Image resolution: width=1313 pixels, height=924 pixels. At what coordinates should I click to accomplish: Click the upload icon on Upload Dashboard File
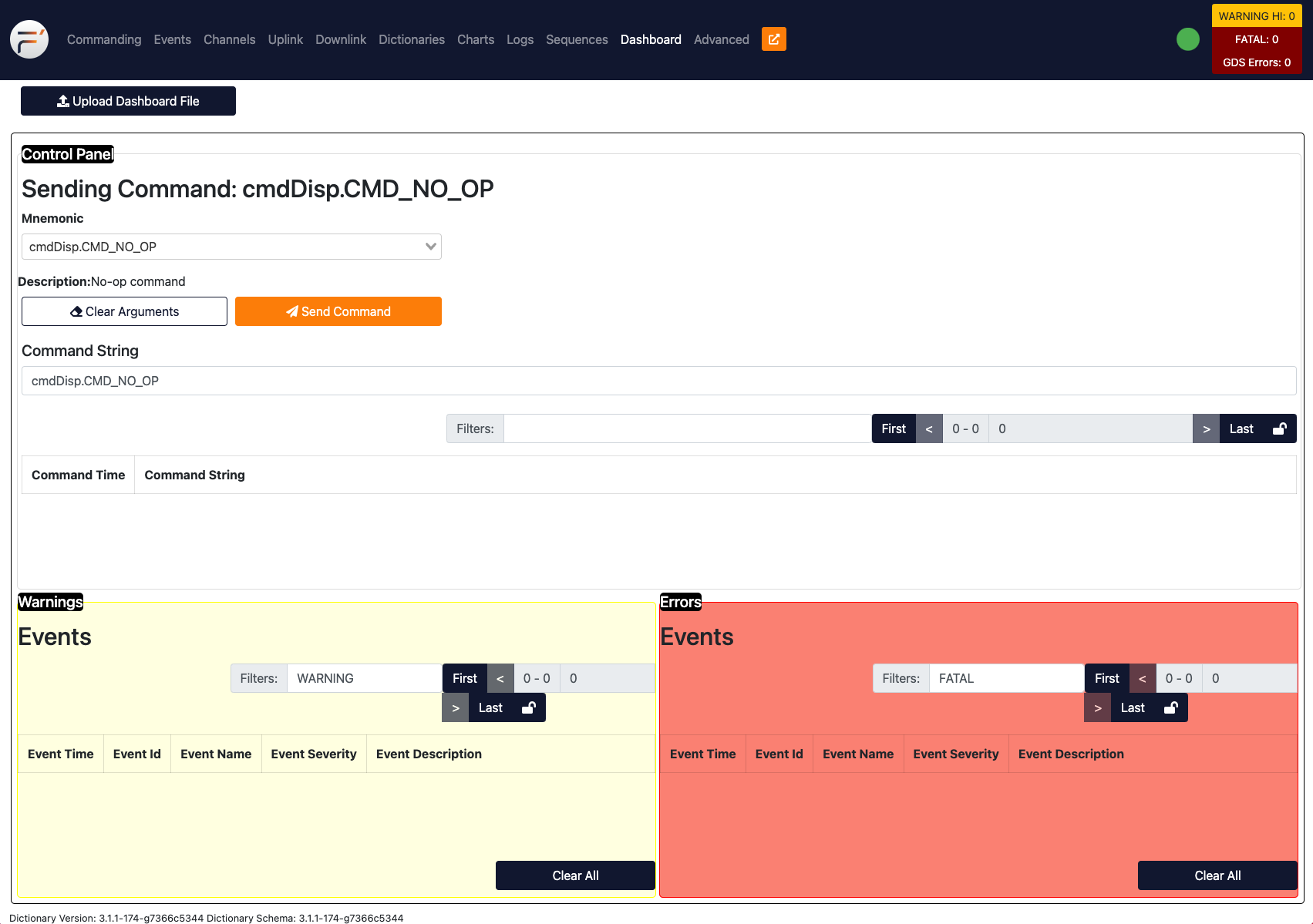coord(62,100)
